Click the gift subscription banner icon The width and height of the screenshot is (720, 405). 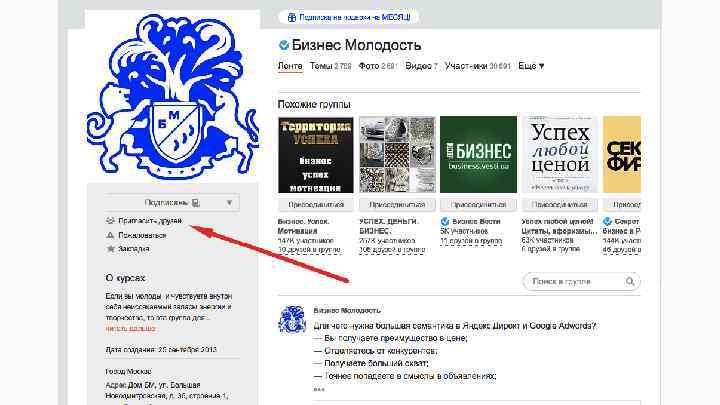tap(291, 17)
